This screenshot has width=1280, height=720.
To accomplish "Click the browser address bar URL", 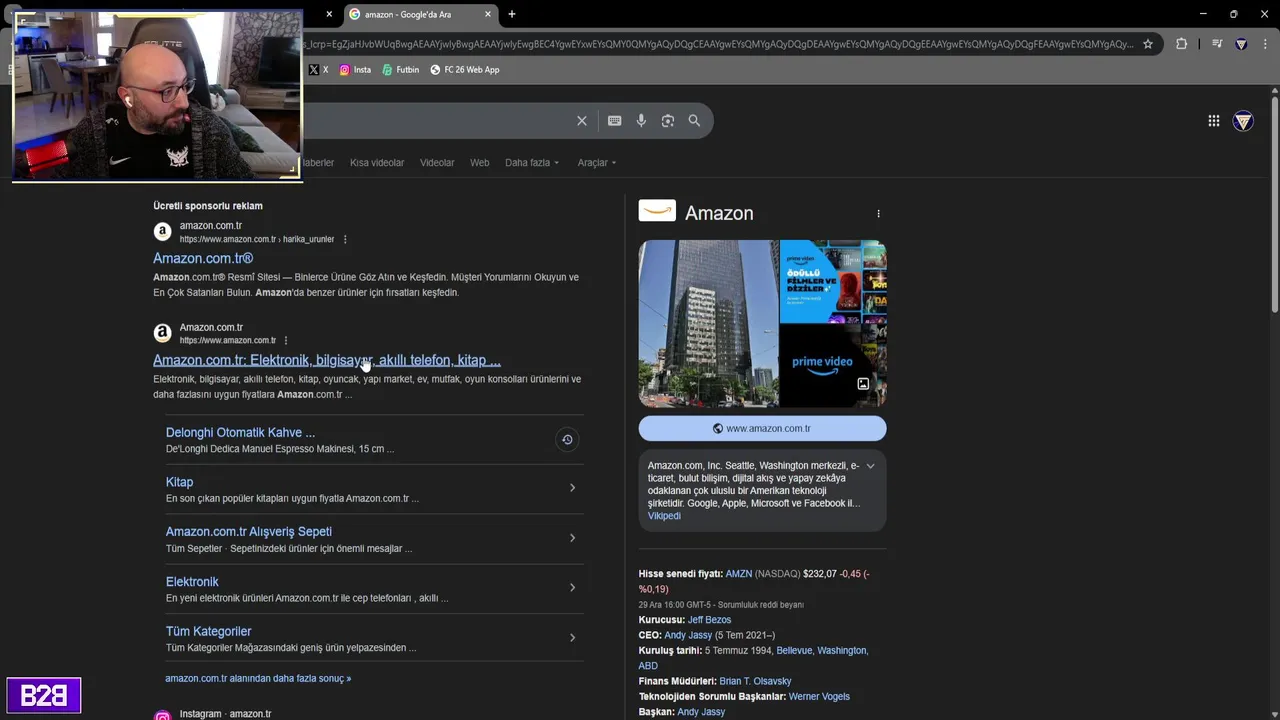I will pos(716,44).
